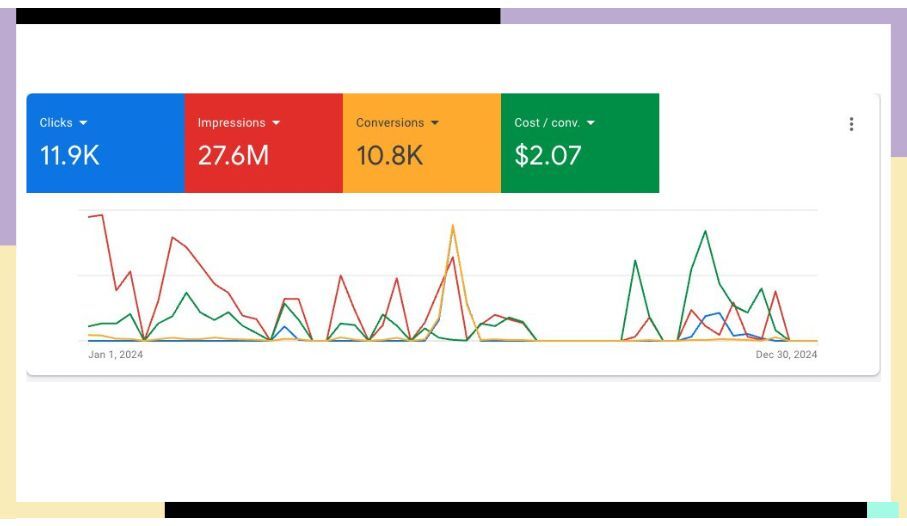Open the Conversions metric dropdown arrow
The width and height of the screenshot is (907, 526).
tap(435, 123)
